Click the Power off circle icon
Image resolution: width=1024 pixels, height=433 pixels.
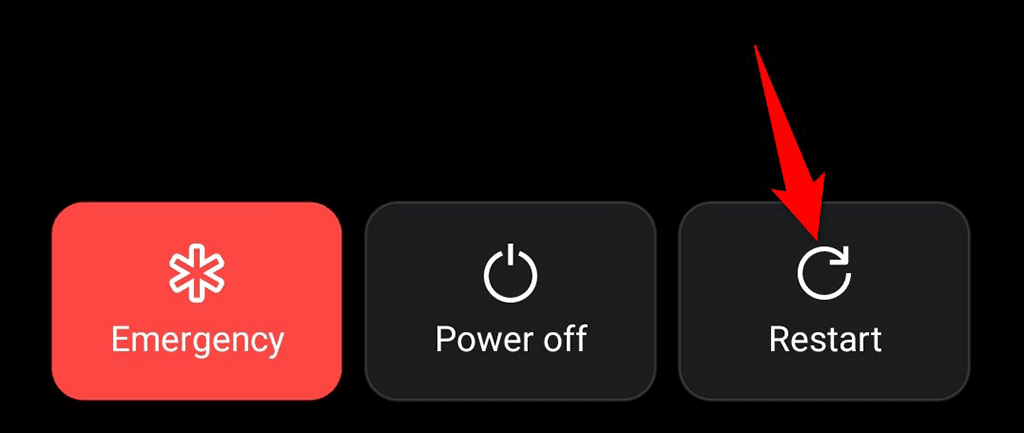pos(511,273)
